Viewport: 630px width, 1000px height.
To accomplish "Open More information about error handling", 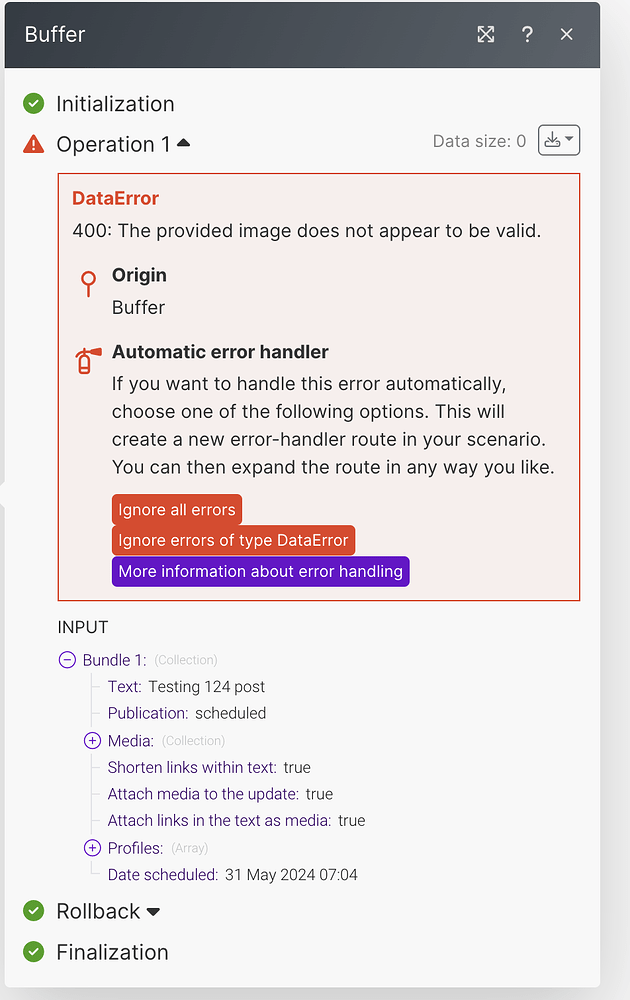I will tap(260, 572).
